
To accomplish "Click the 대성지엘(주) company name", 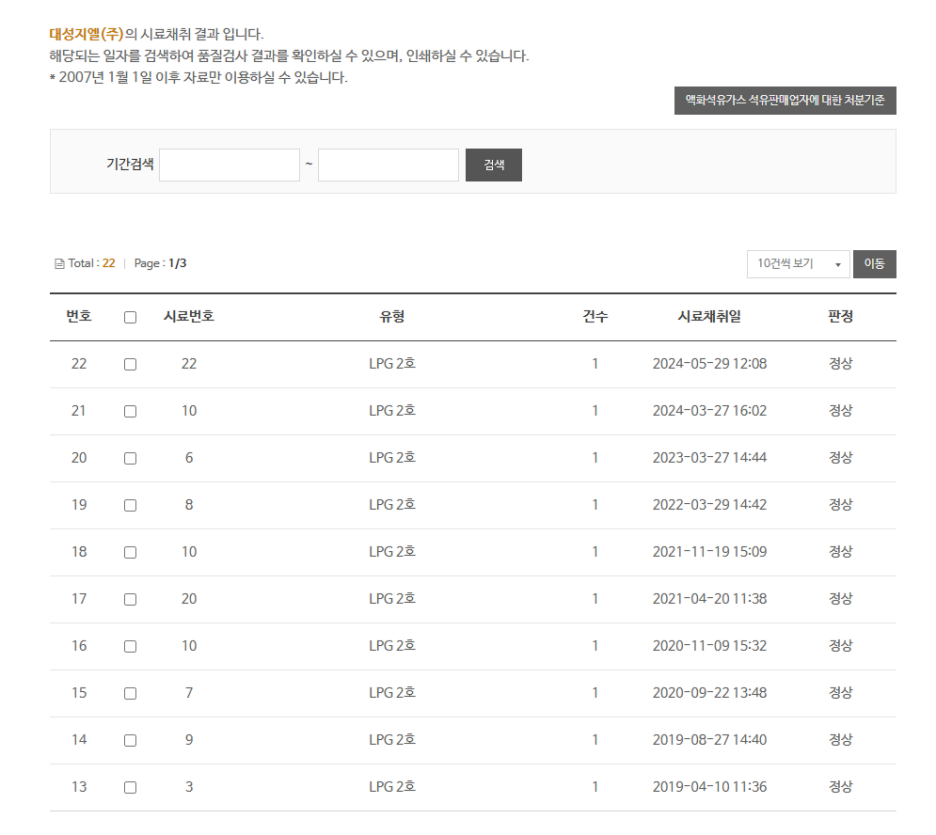I will (86, 34).
